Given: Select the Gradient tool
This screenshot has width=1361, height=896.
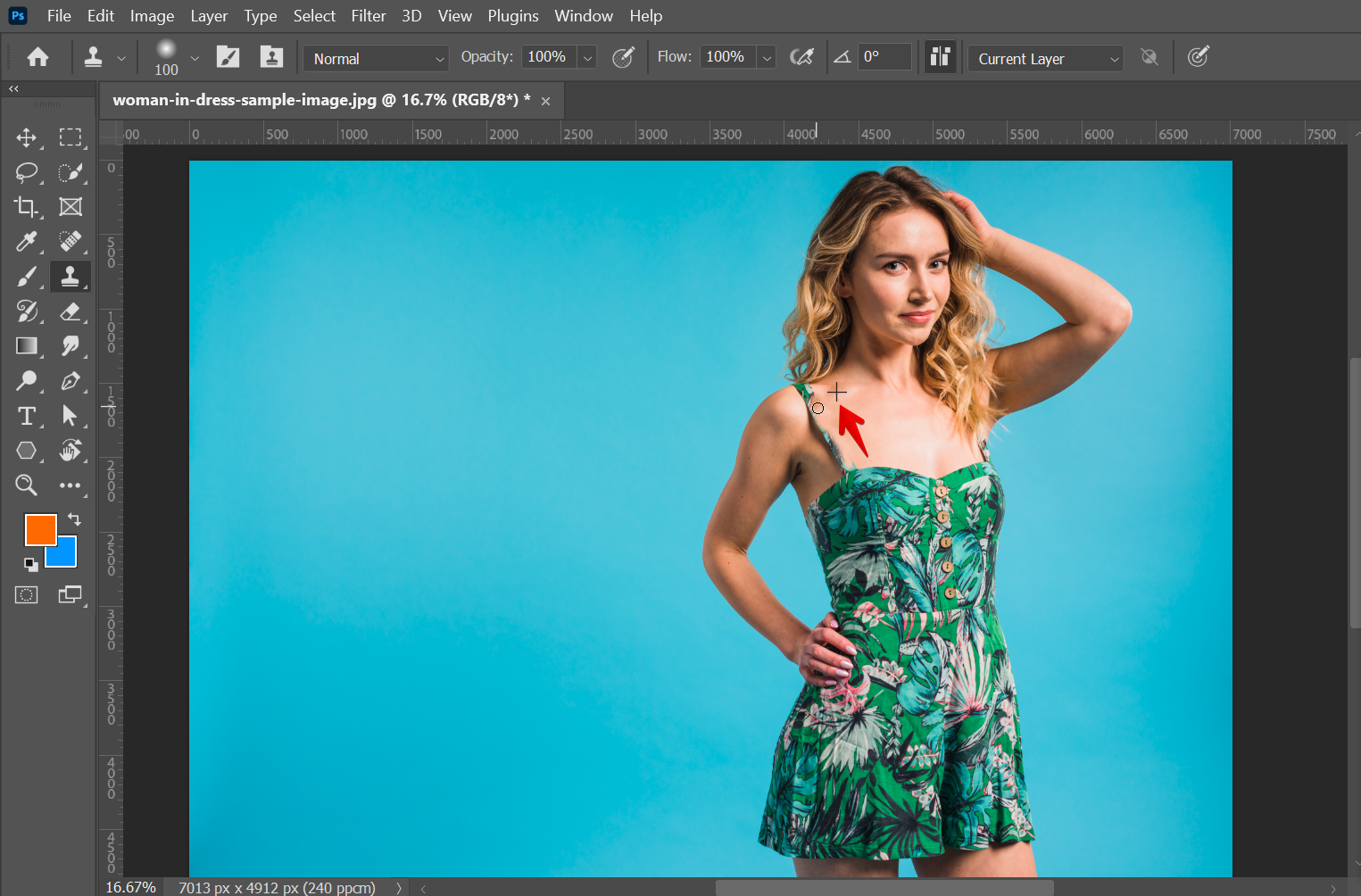Looking at the screenshot, I should 26,346.
